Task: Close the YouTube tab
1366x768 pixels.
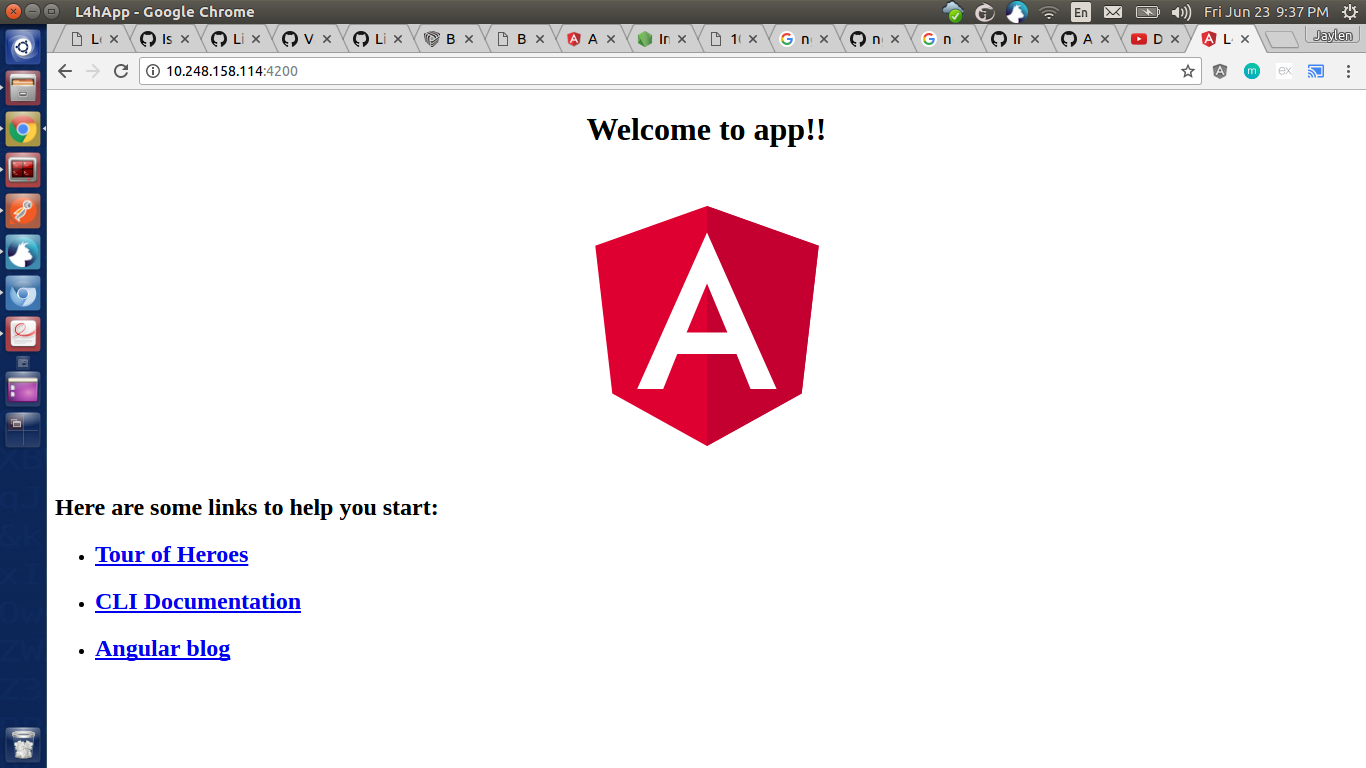Action: (x=1173, y=39)
